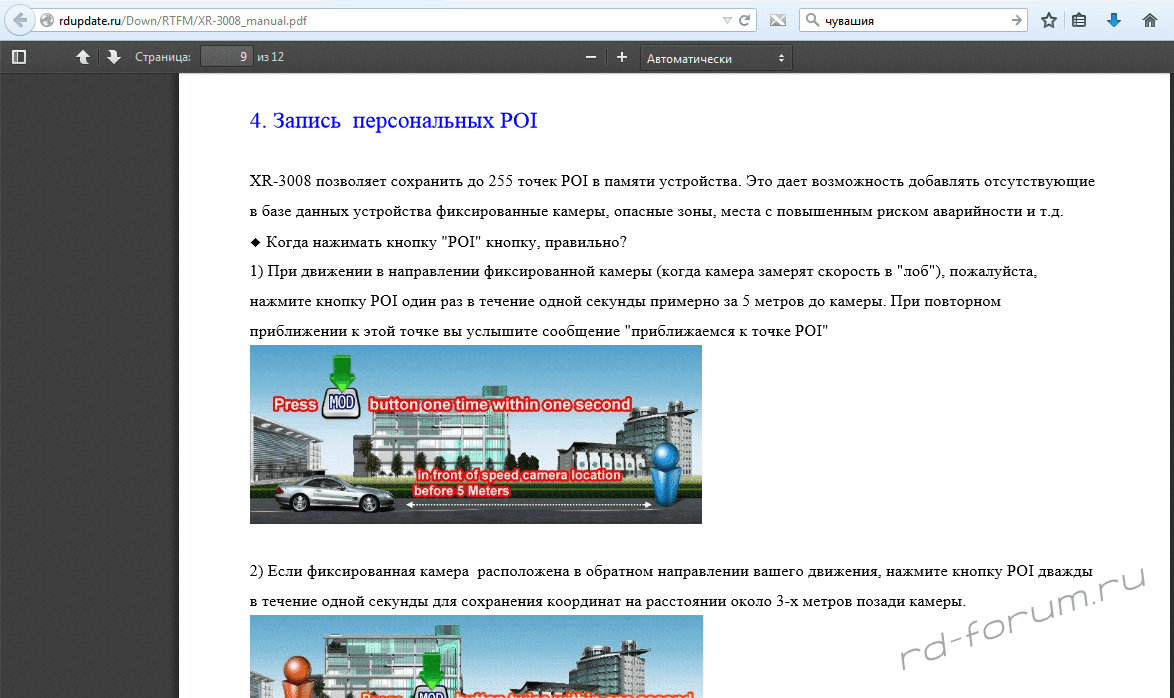Viewport: 1174px width, 698px height.
Task: Open the 'Автоматически' zoom dropdown
Action: (715, 58)
